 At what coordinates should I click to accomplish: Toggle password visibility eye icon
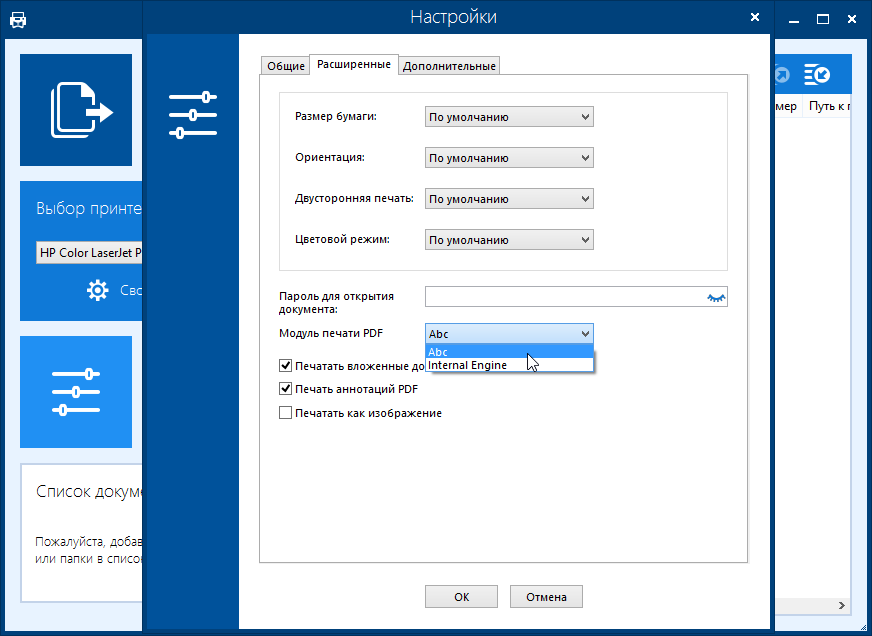[x=716, y=297]
